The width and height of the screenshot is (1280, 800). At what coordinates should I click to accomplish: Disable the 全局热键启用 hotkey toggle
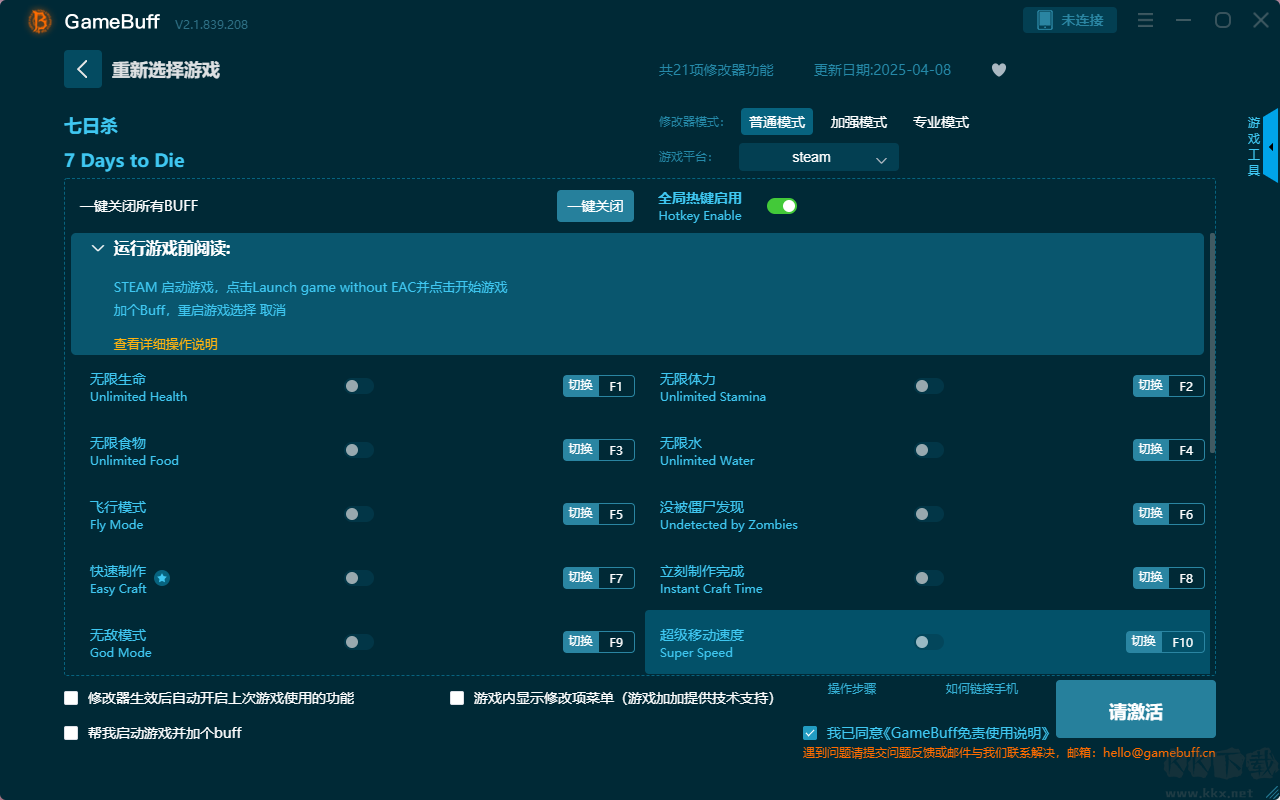pyautogui.click(x=781, y=206)
